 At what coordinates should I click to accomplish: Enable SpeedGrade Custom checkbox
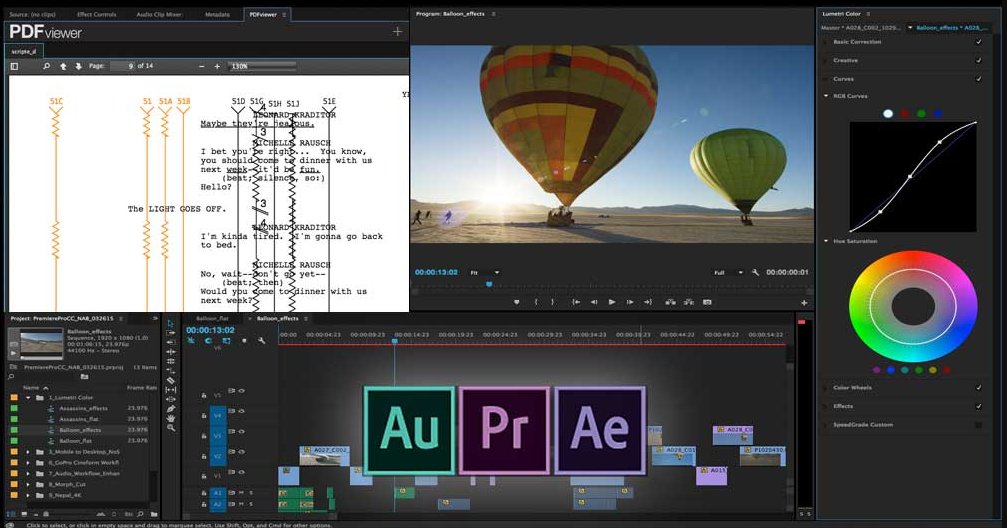tap(978, 425)
